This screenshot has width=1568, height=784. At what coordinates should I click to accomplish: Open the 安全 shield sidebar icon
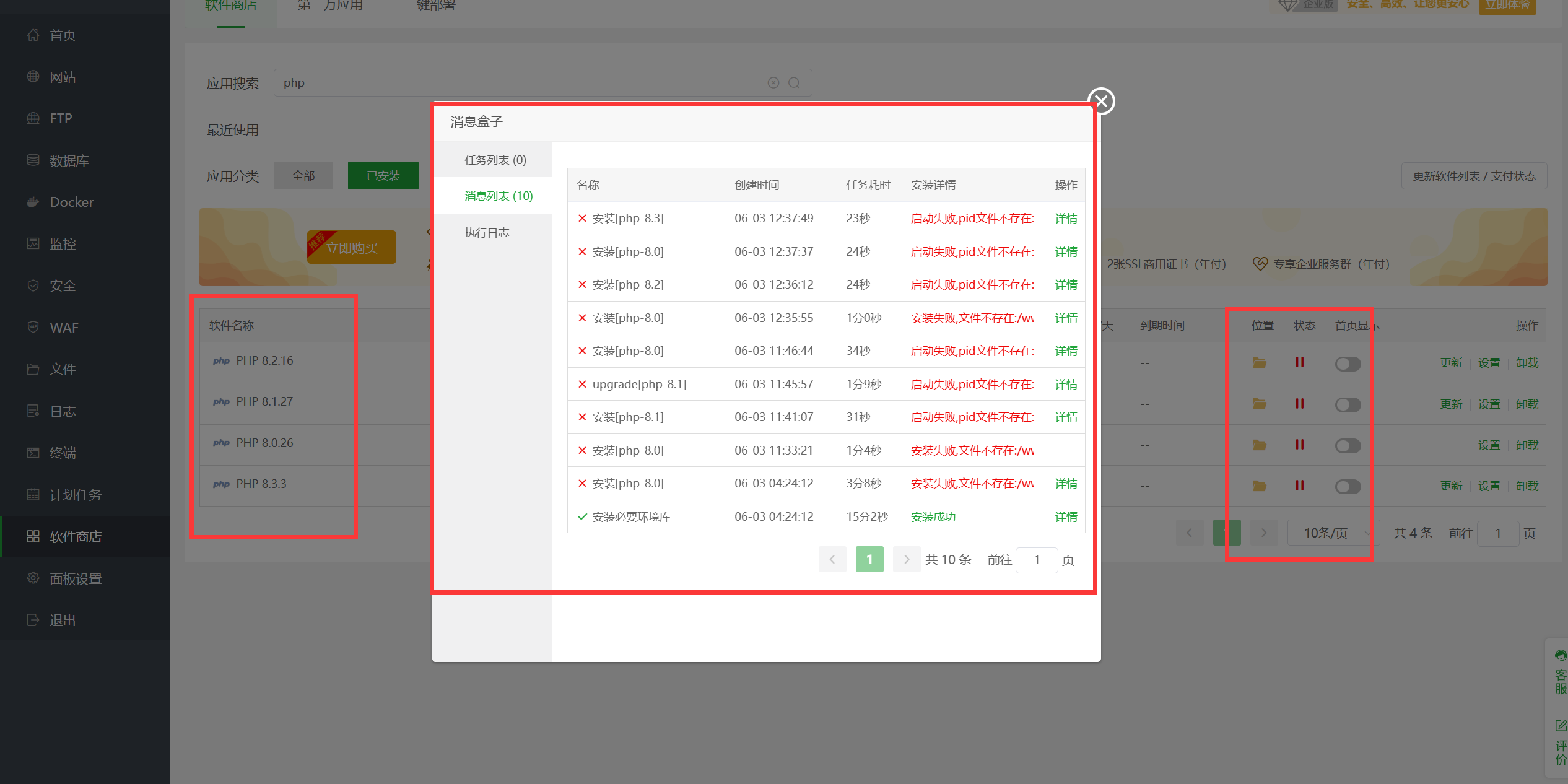point(33,285)
